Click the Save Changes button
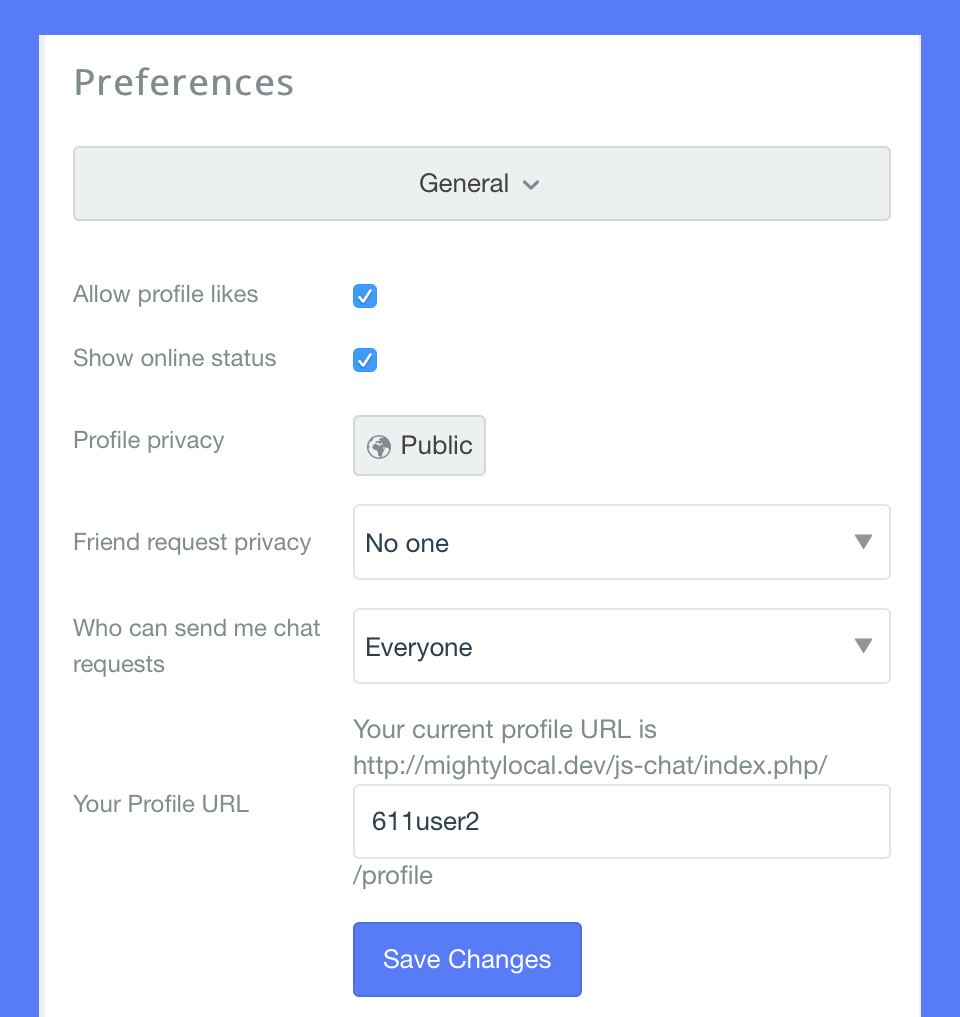The image size is (960, 1017). point(467,959)
